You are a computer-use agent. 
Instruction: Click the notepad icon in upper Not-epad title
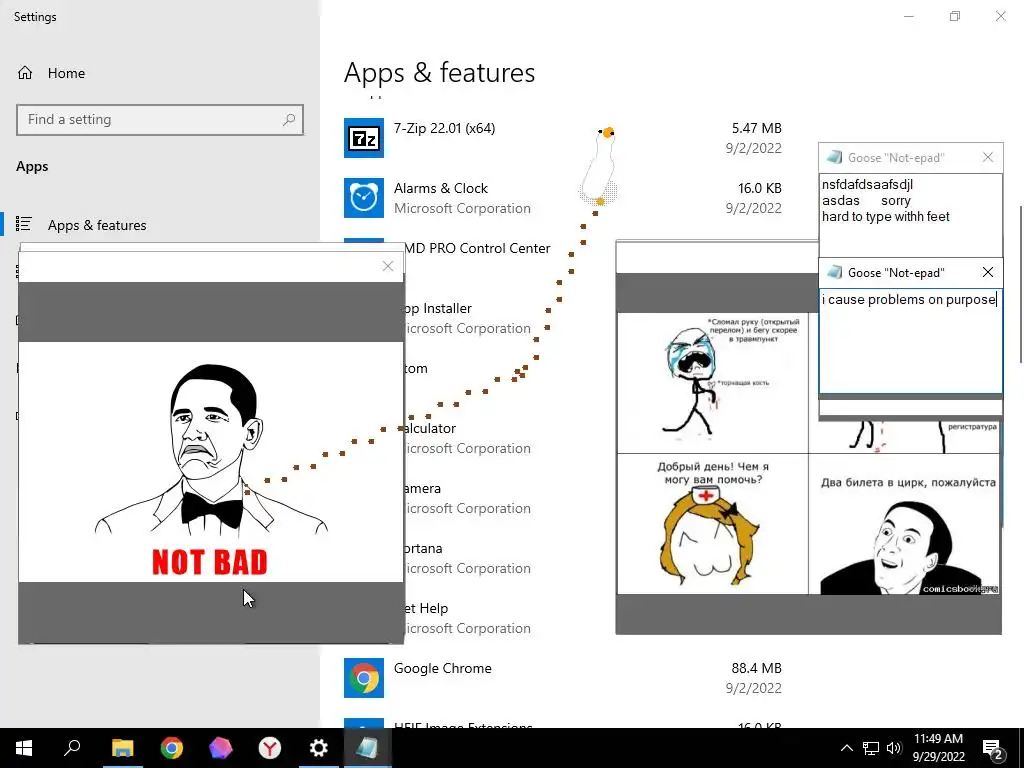(x=834, y=157)
